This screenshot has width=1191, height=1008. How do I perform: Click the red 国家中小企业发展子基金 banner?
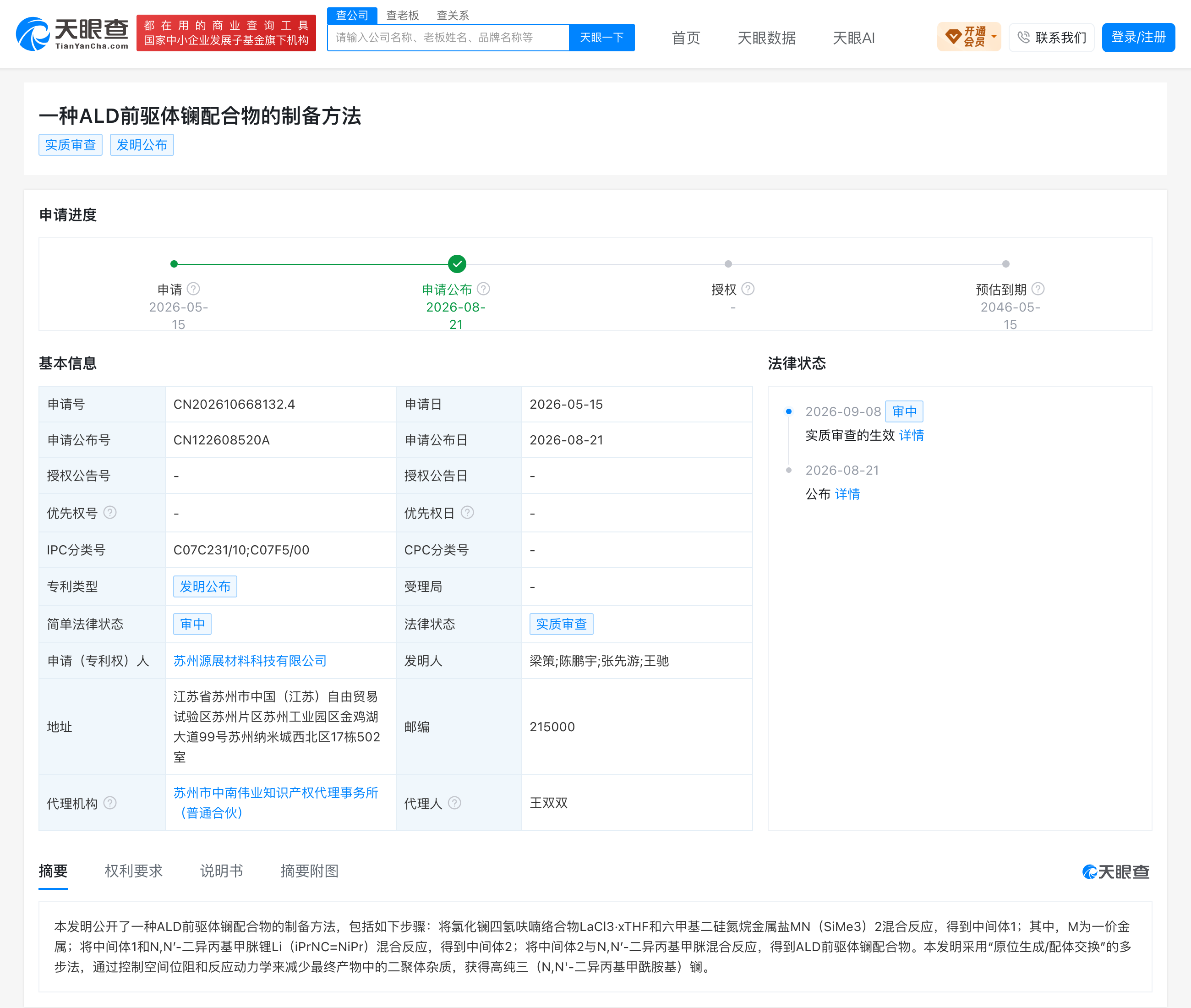tap(226, 33)
